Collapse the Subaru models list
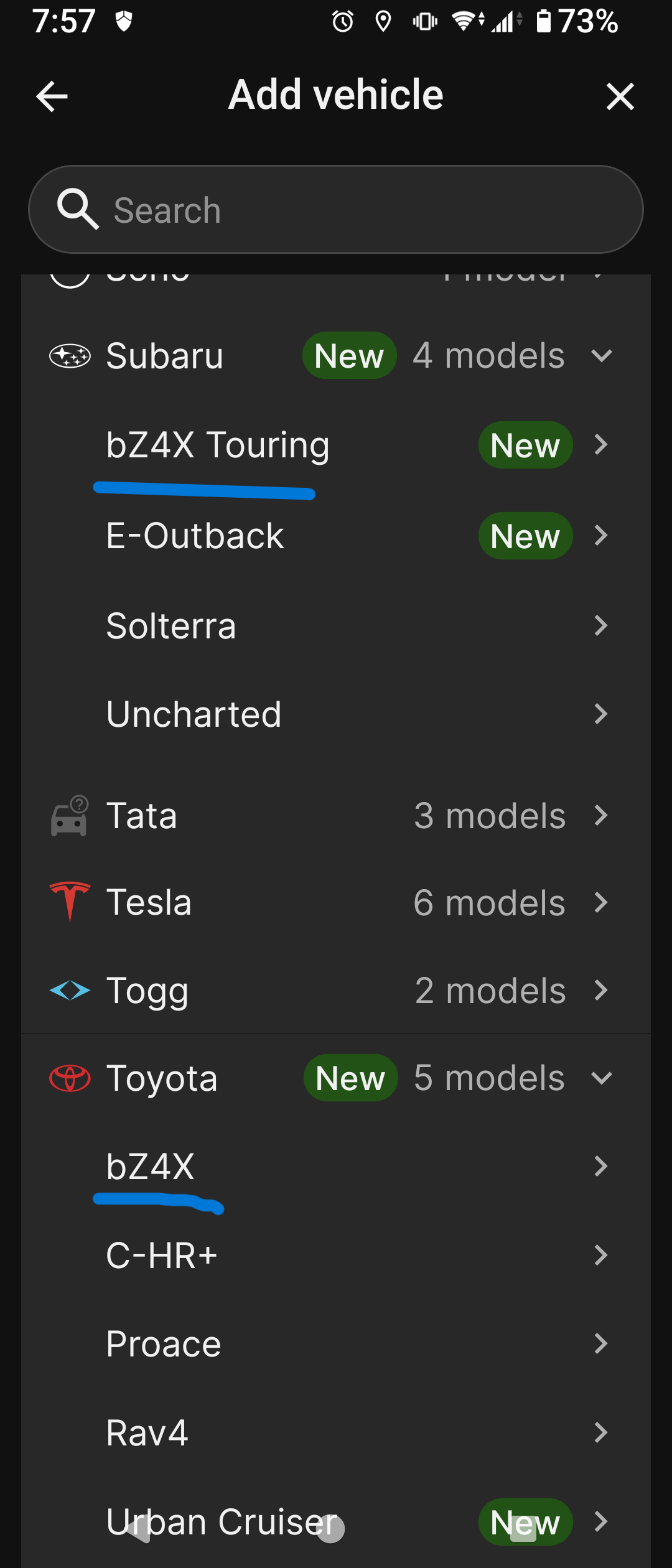Screen dimensions: 672x1568 click(602, 356)
